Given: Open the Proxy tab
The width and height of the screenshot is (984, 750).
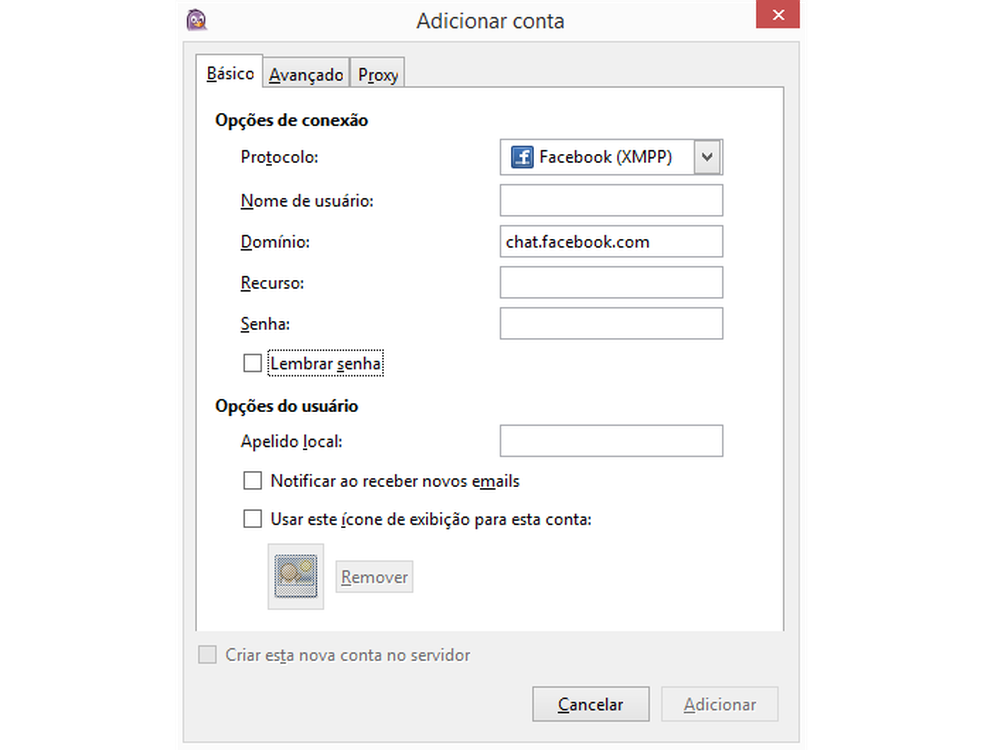Looking at the screenshot, I should (378, 75).
